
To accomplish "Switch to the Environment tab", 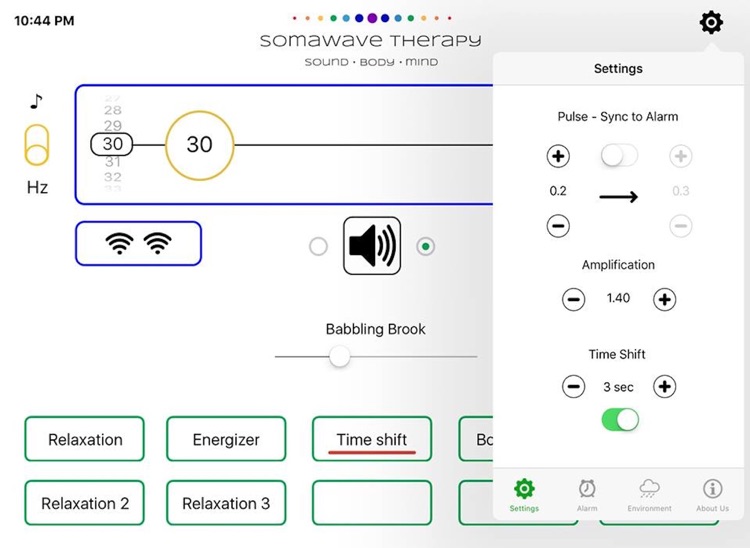I will pos(650,495).
